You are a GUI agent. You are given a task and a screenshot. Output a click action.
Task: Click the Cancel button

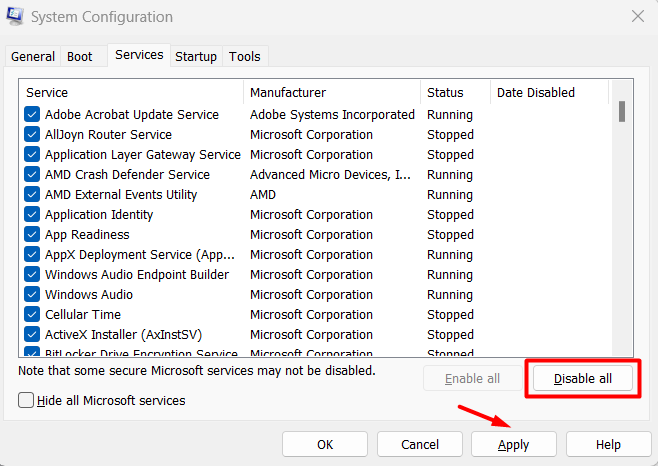tap(420, 444)
